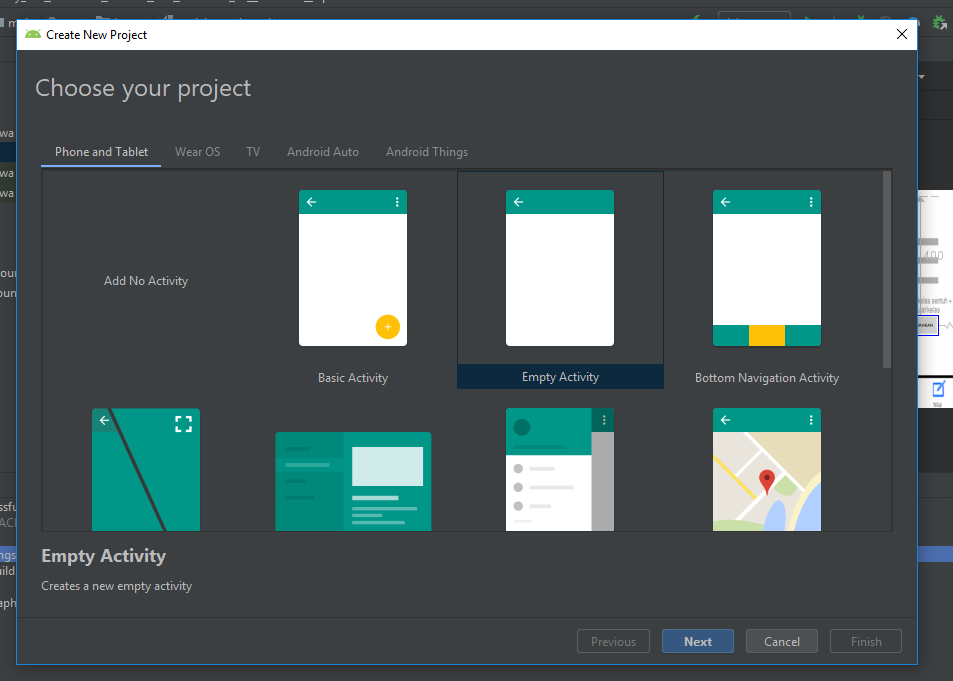
Task: Click the Bottom Navigation Activity label
Action: click(766, 378)
